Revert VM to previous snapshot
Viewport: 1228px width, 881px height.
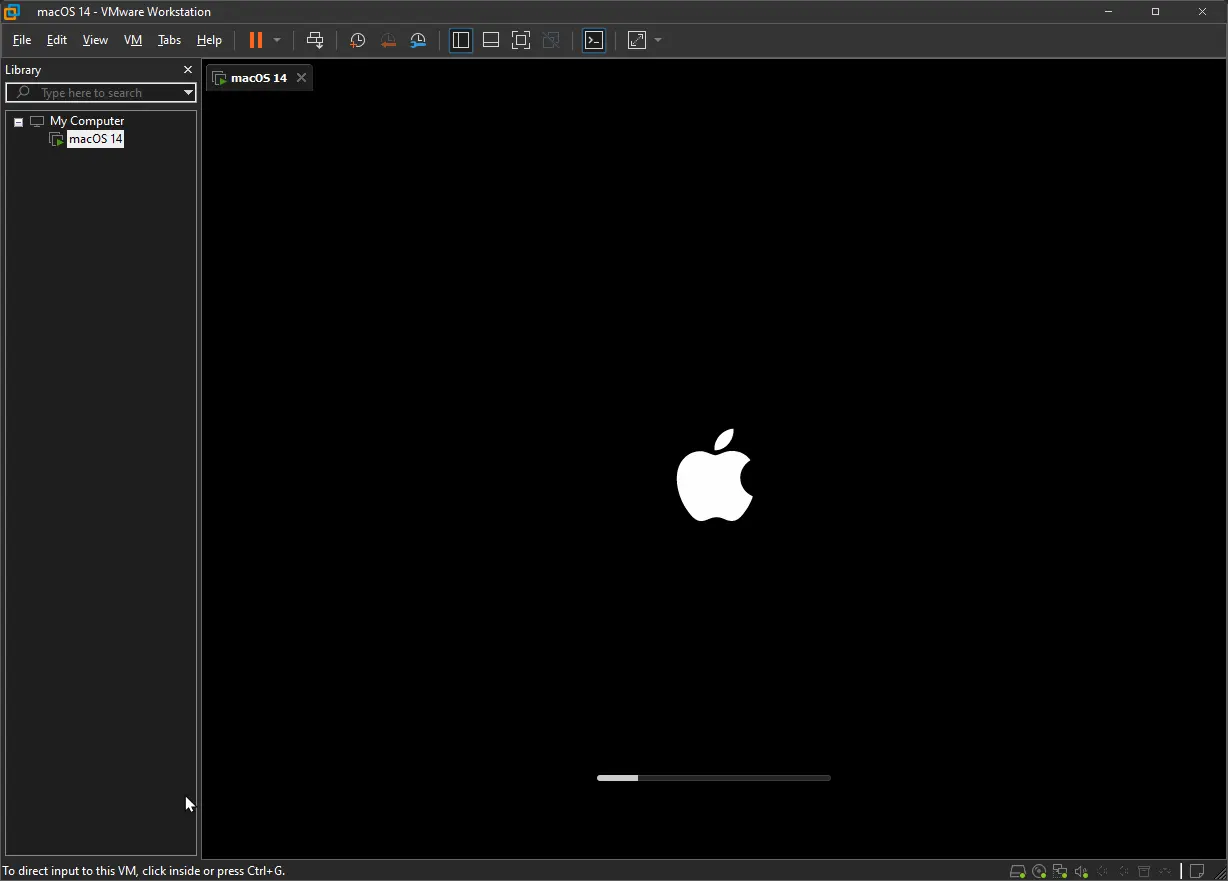[x=388, y=40]
